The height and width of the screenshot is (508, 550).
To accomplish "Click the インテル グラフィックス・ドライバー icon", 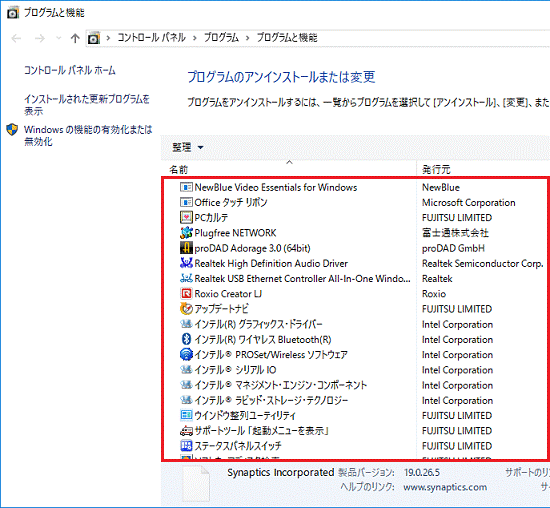I will pos(186,324).
